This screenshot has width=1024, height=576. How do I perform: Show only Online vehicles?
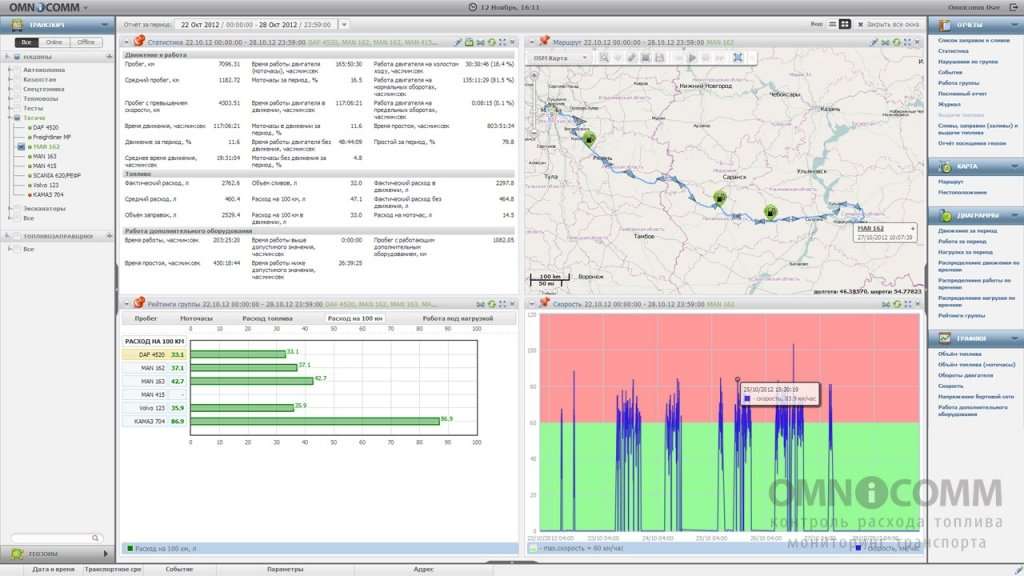coord(54,42)
